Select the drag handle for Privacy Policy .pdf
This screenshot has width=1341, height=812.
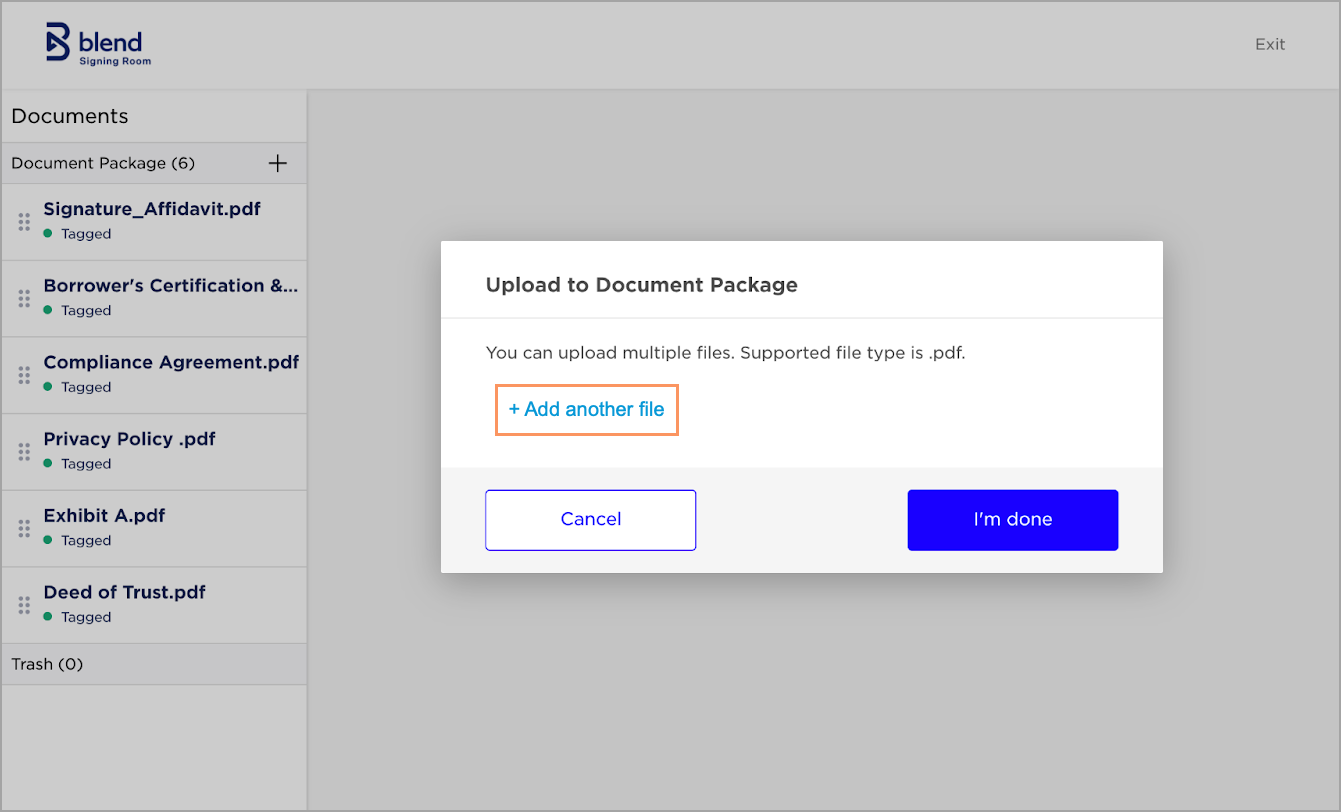coord(24,451)
